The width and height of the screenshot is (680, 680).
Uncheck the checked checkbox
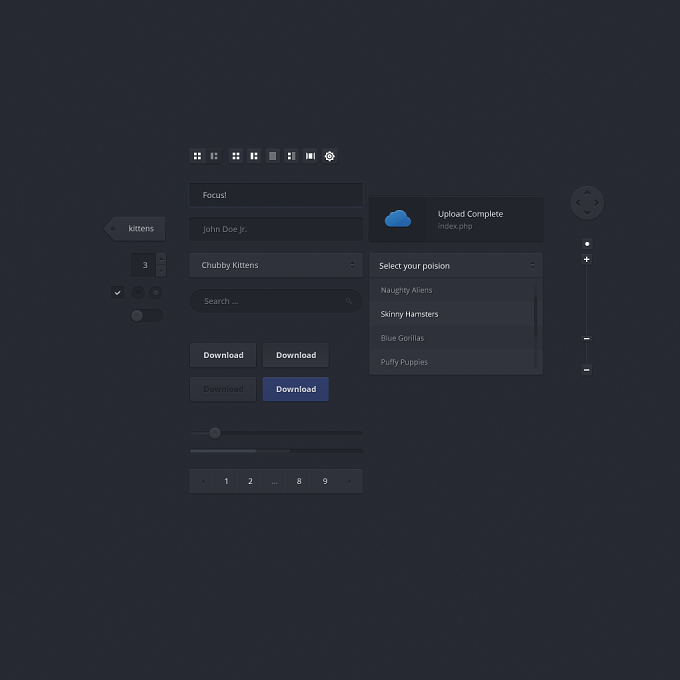[117, 293]
